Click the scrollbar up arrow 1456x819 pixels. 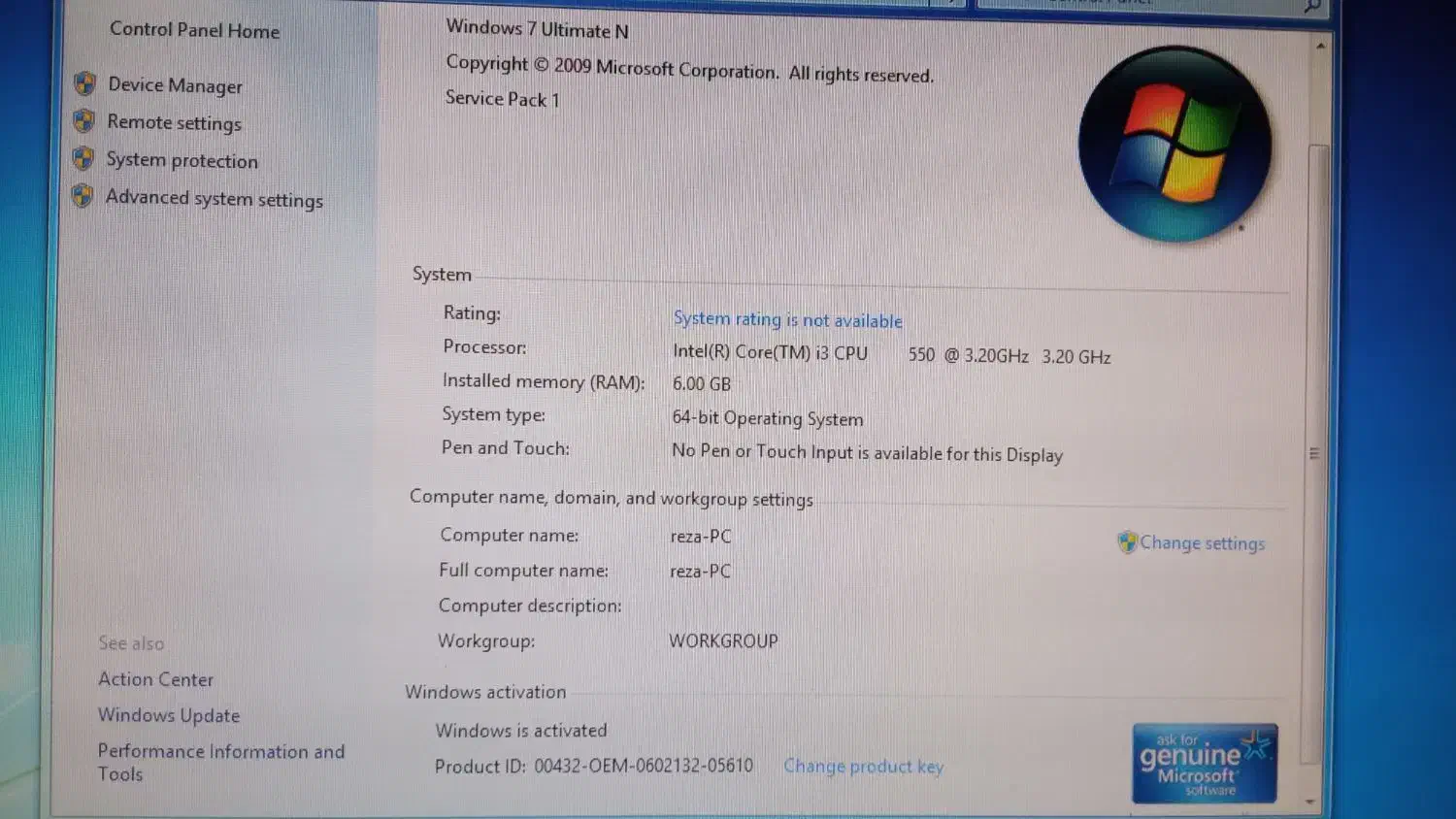click(1320, 46)
